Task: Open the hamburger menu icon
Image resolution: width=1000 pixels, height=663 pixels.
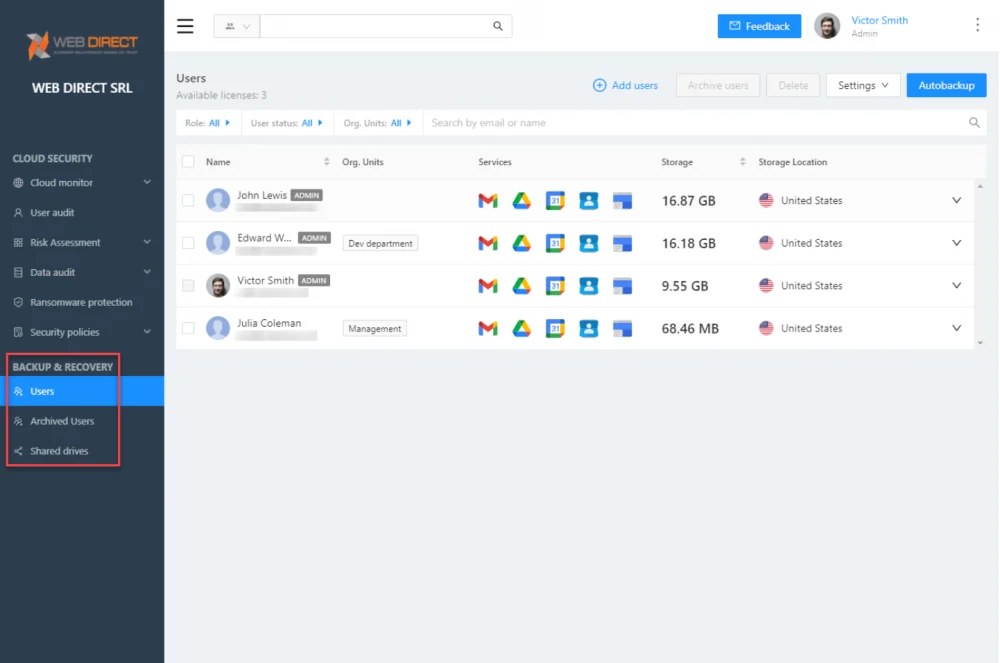Action: (185, 26)
